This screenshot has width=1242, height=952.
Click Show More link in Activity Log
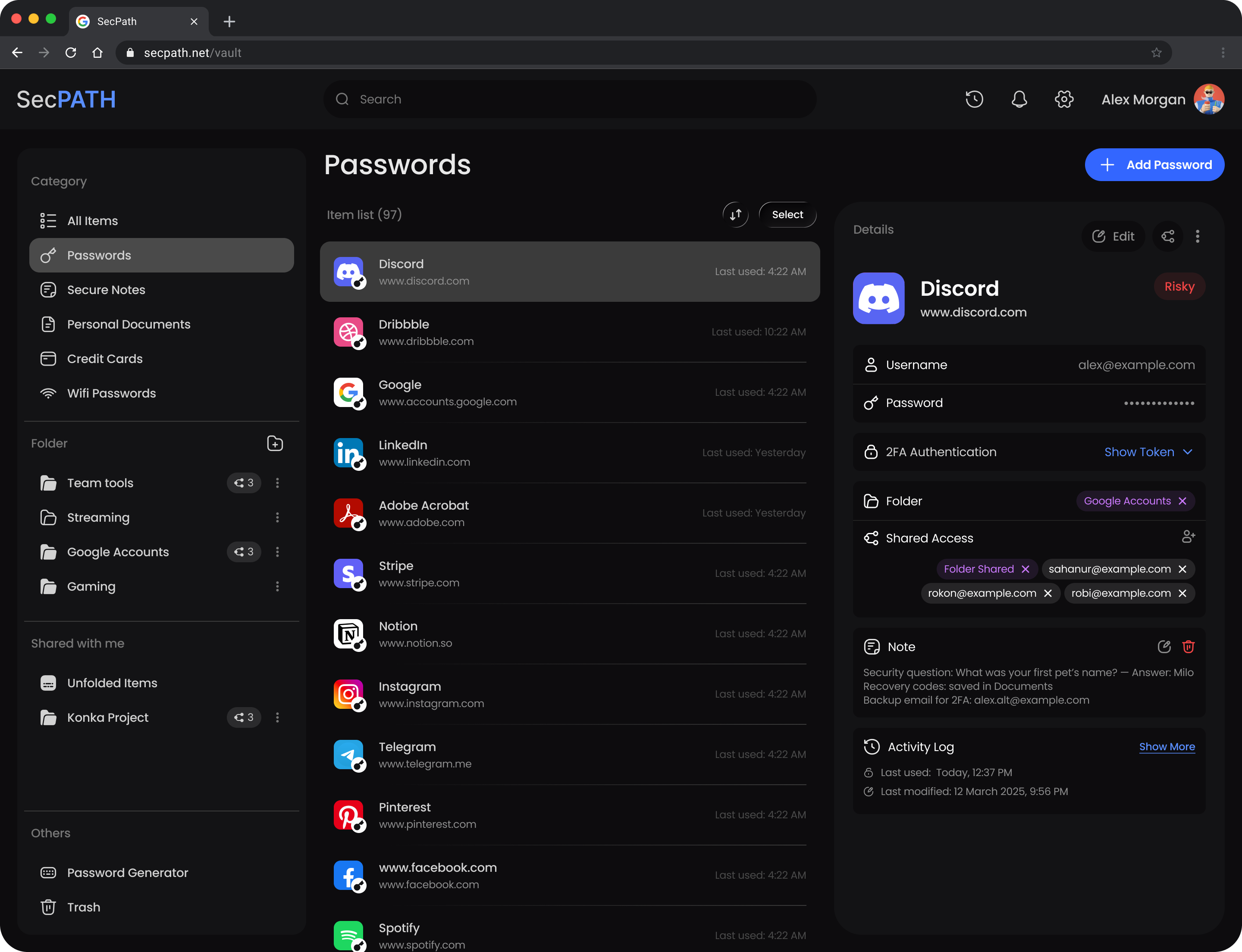(1167, 747)
